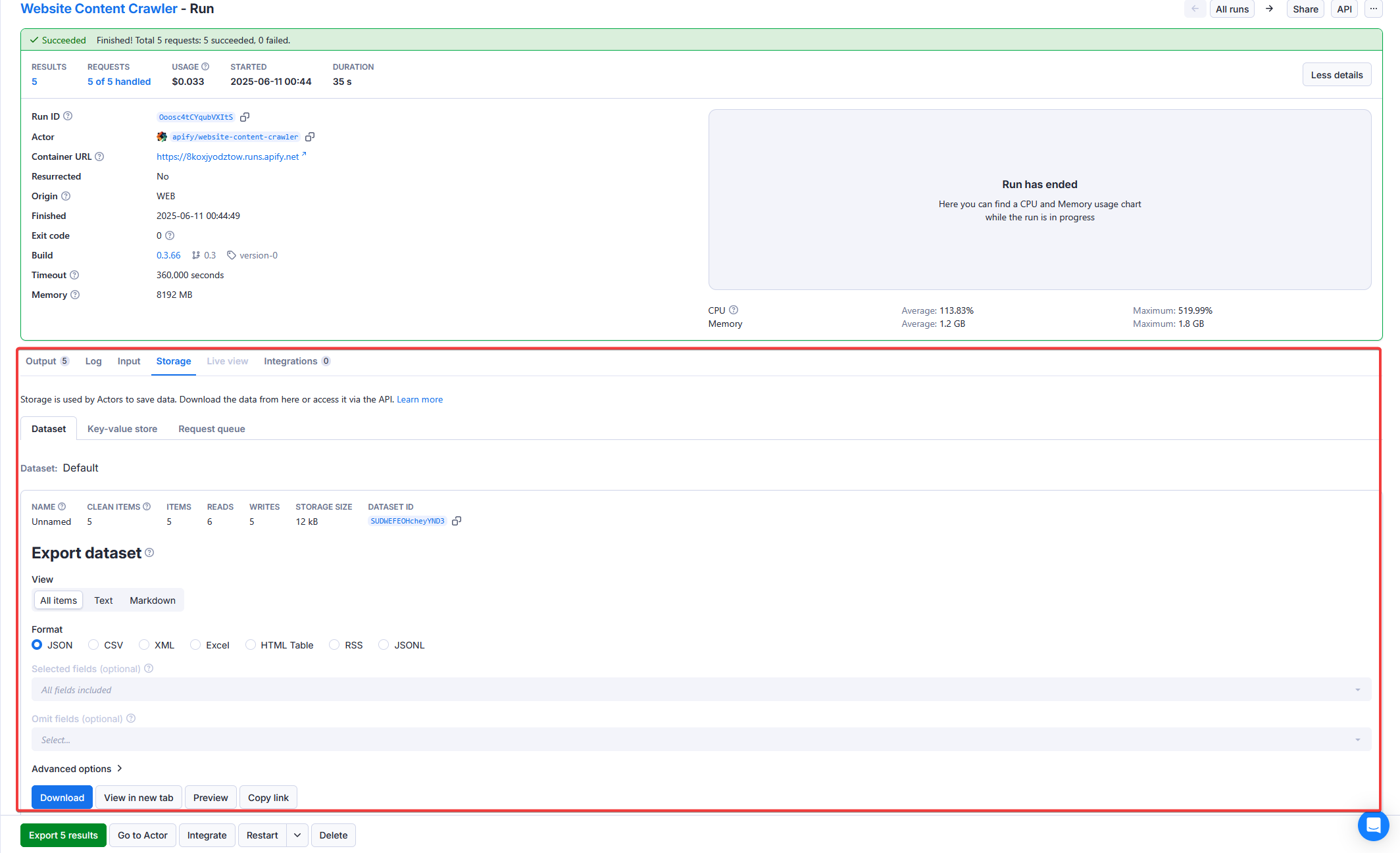The height and width of the screenshot is (853, 1400).
Task: Choose the Excel format option
Action: coord(195,645)
